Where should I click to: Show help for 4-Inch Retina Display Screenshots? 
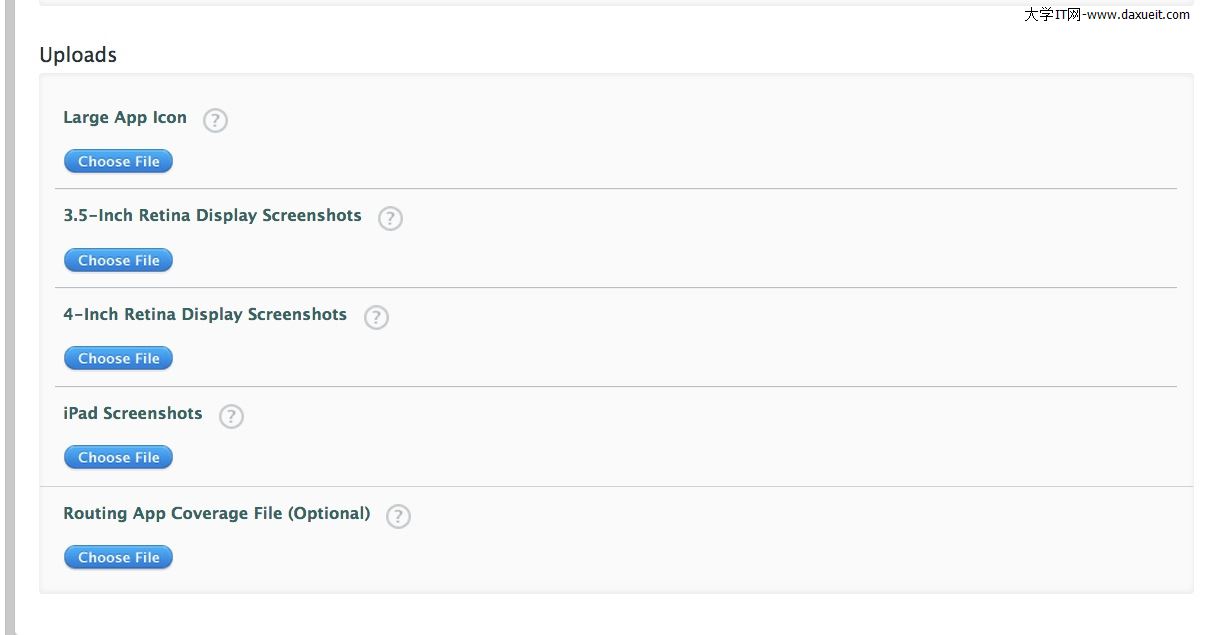[x=376, y=318]
